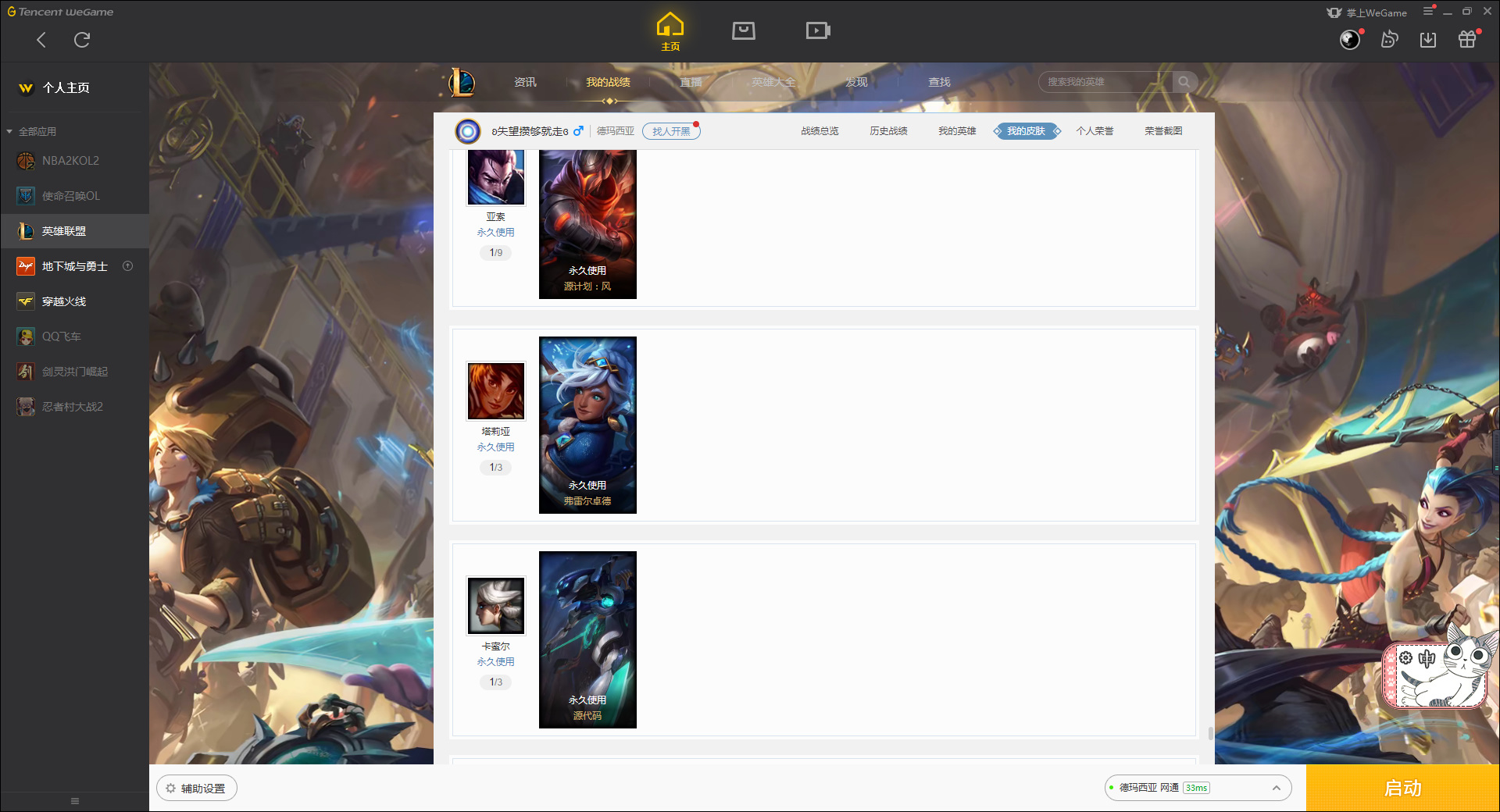Select 使命召唤OL in the sidebar
1500x812 pixels.
point(75,196)
